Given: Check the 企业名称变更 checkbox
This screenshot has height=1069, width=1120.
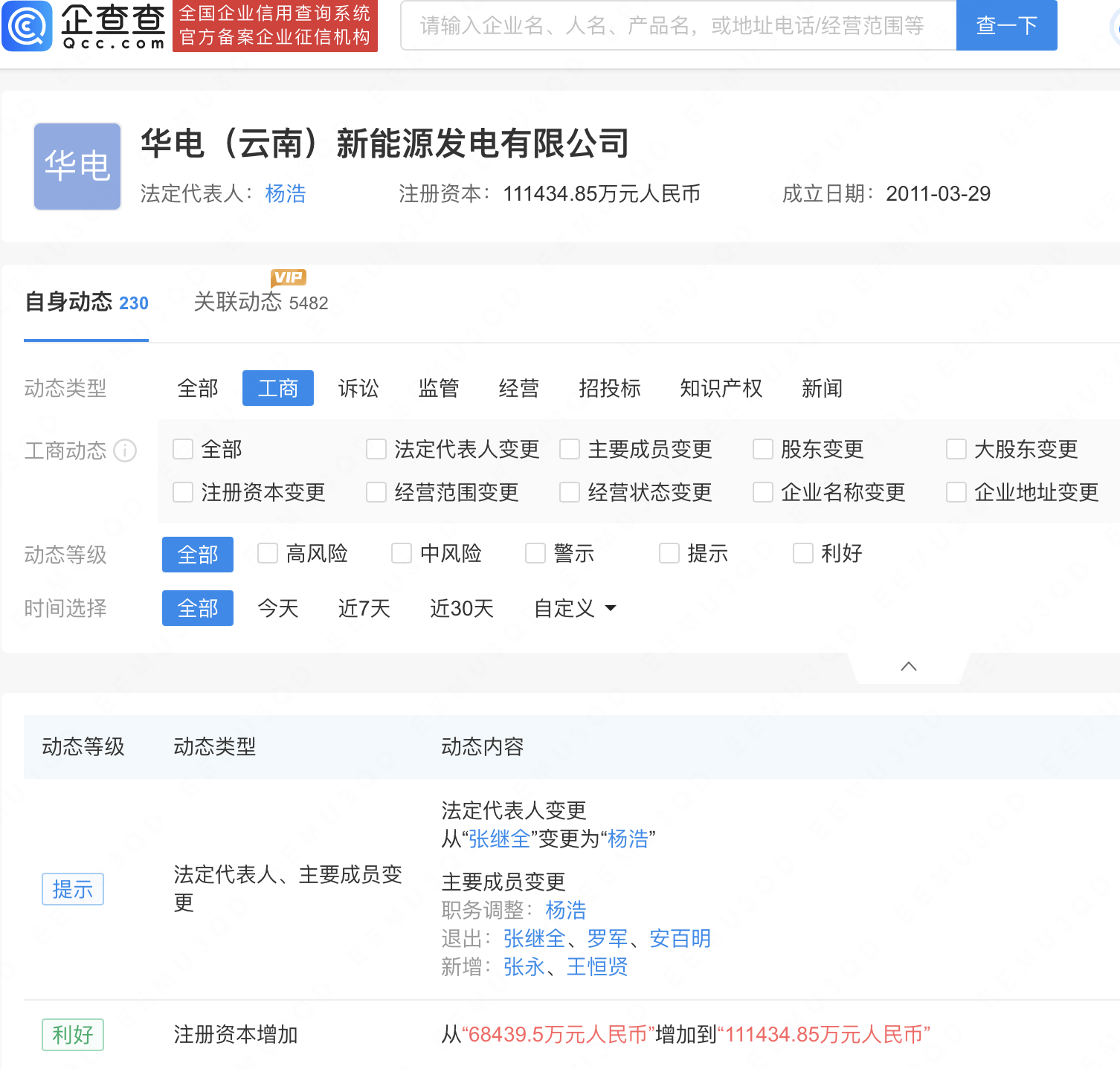Looking at the screenshot, I should [x=763, y=492].
